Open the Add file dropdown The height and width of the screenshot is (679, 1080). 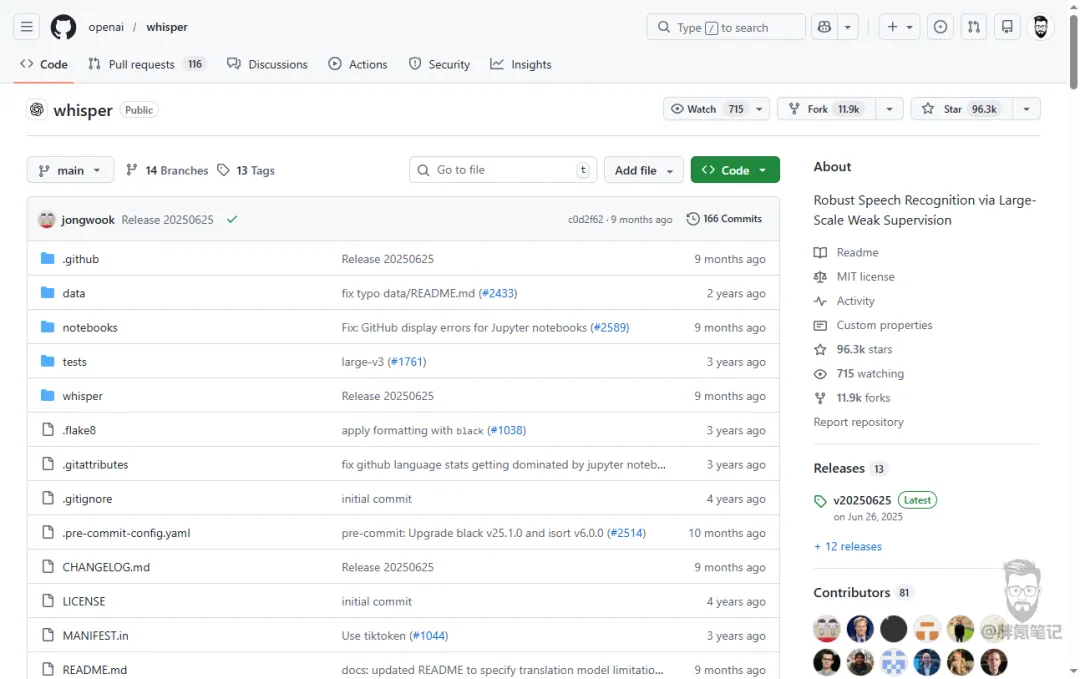tap(643, 170)
